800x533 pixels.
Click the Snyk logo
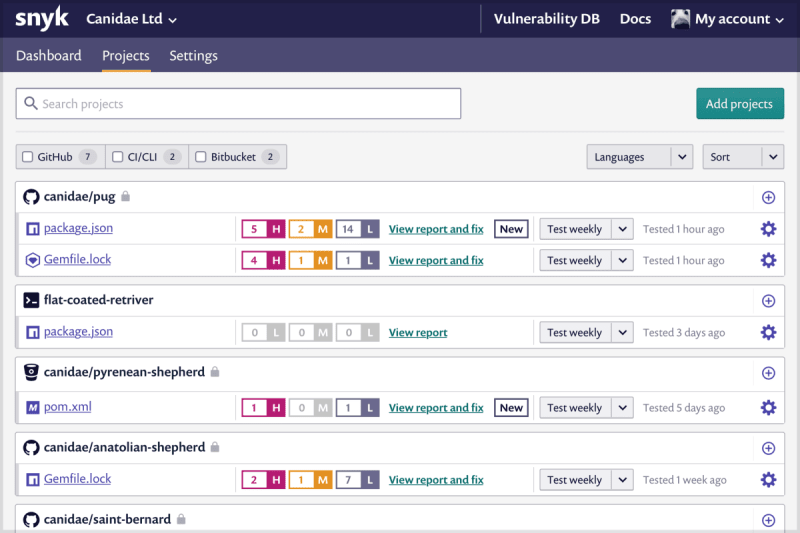[x=41, y=18]
